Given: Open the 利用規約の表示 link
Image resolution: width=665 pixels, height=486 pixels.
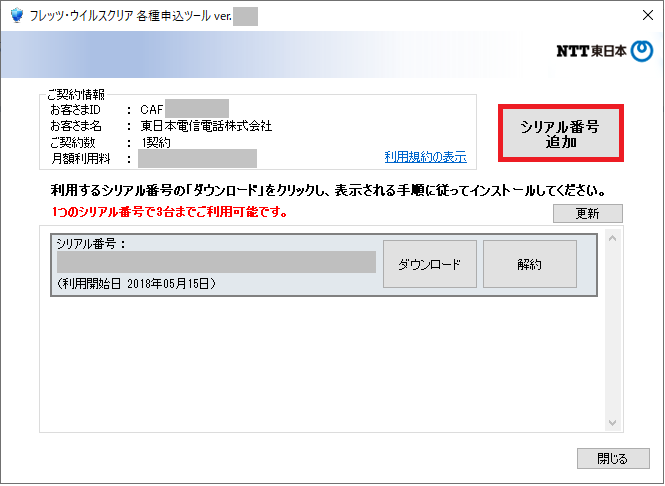Looking at the screenshot, I should pyautogui.click(x=425, y=157).
